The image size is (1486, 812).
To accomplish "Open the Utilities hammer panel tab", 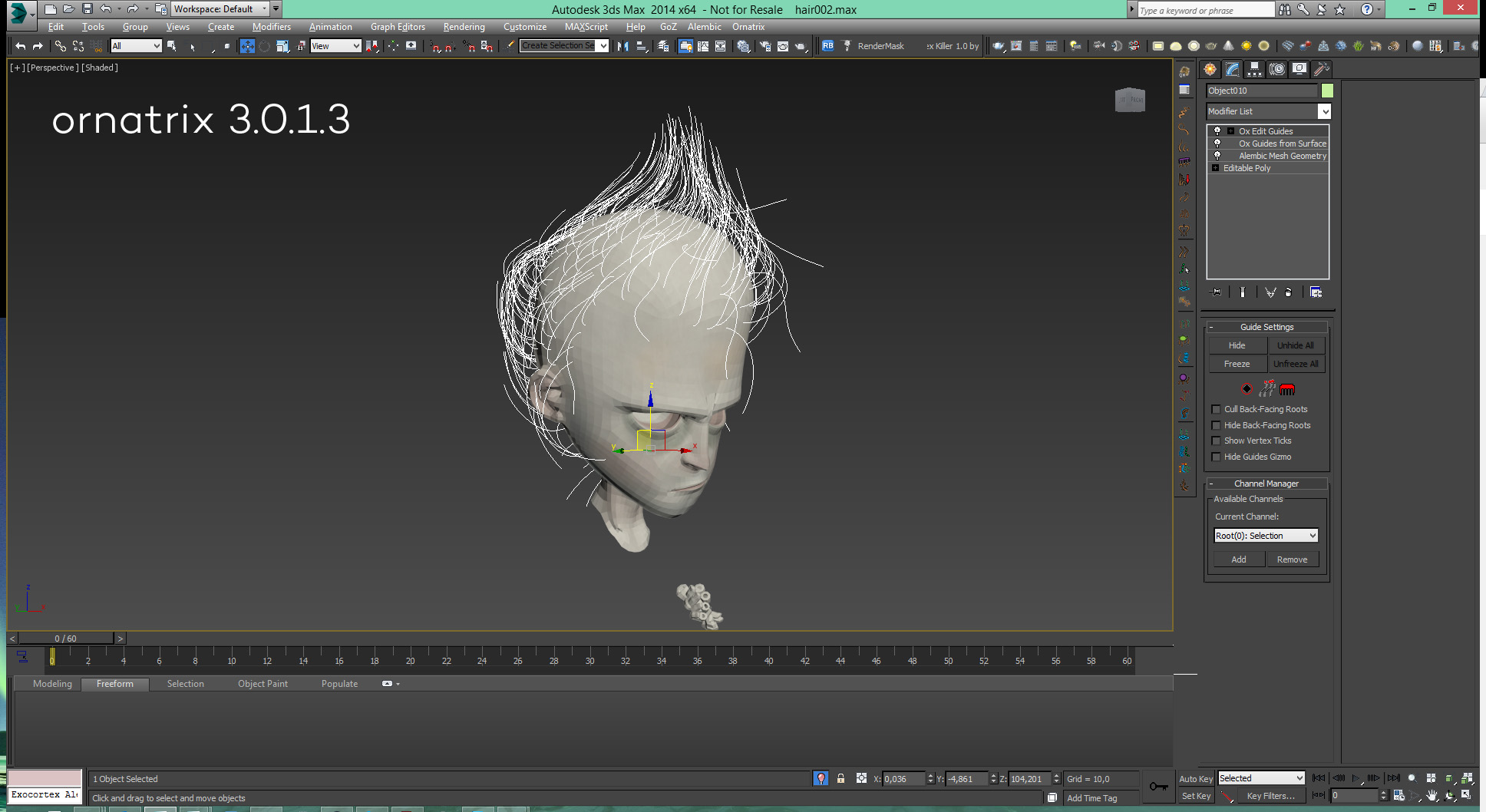I will [1321, 70].
